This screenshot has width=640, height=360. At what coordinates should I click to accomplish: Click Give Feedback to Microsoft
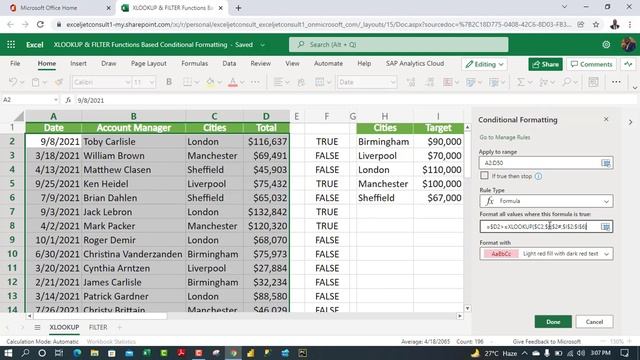click(x=546, y=342)
